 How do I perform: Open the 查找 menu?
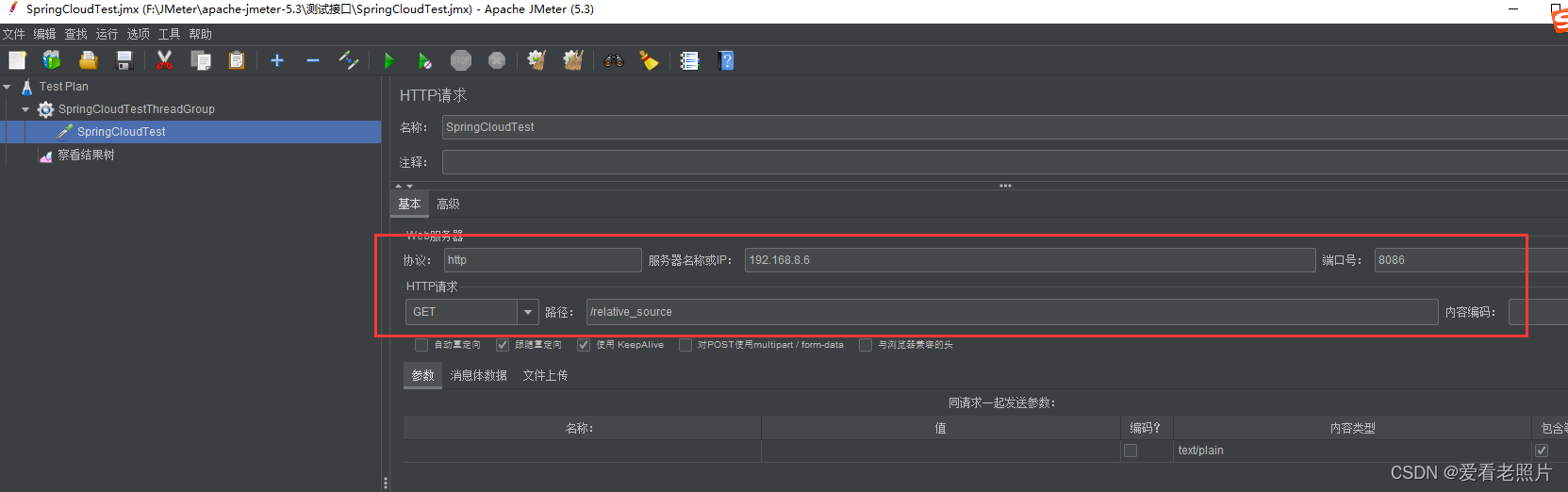tap(75, 34)
